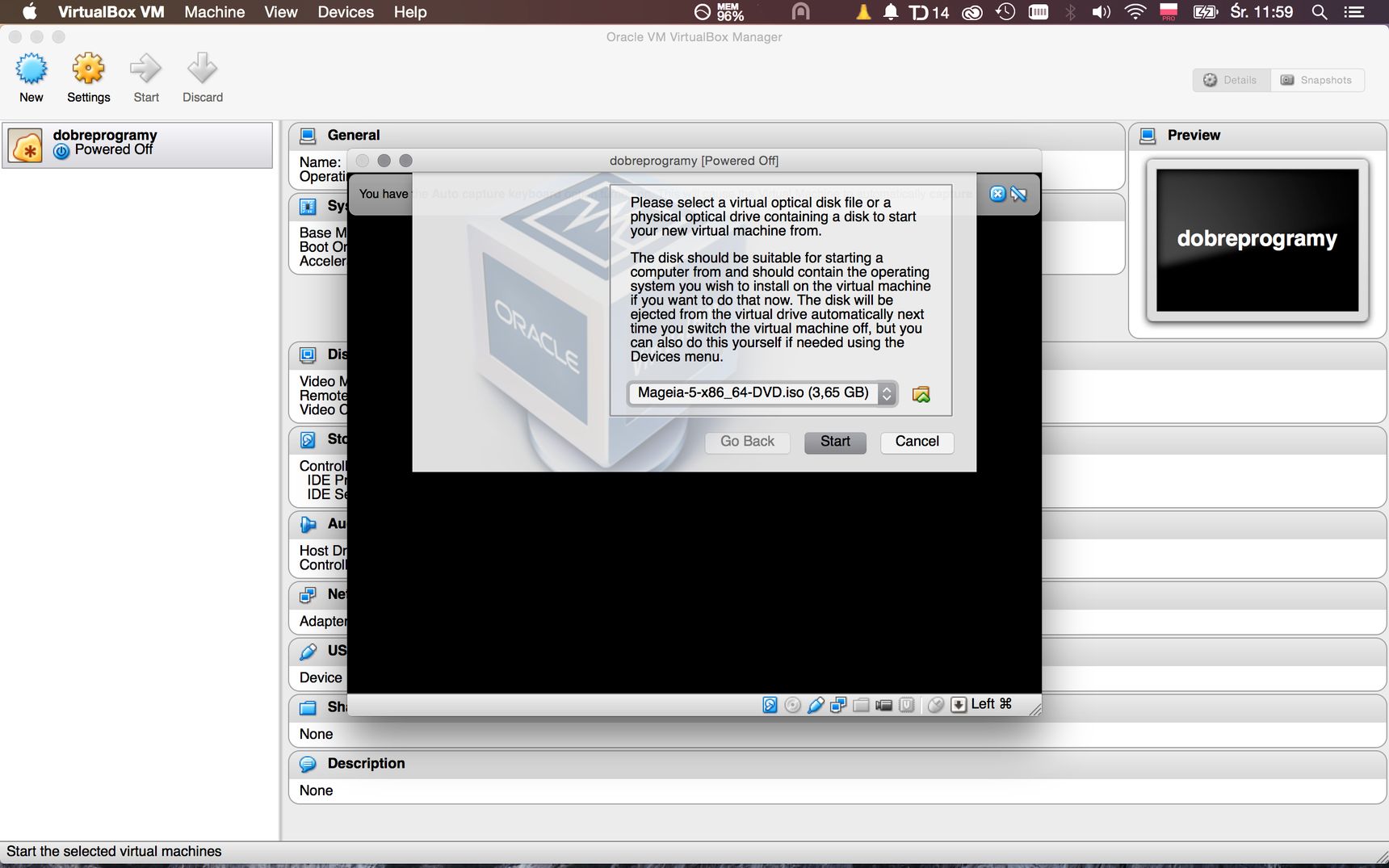The width and height of the screenshot is (1389, 868).
Task: Click the Shared folders section folder icon
Action: [308, 707]
